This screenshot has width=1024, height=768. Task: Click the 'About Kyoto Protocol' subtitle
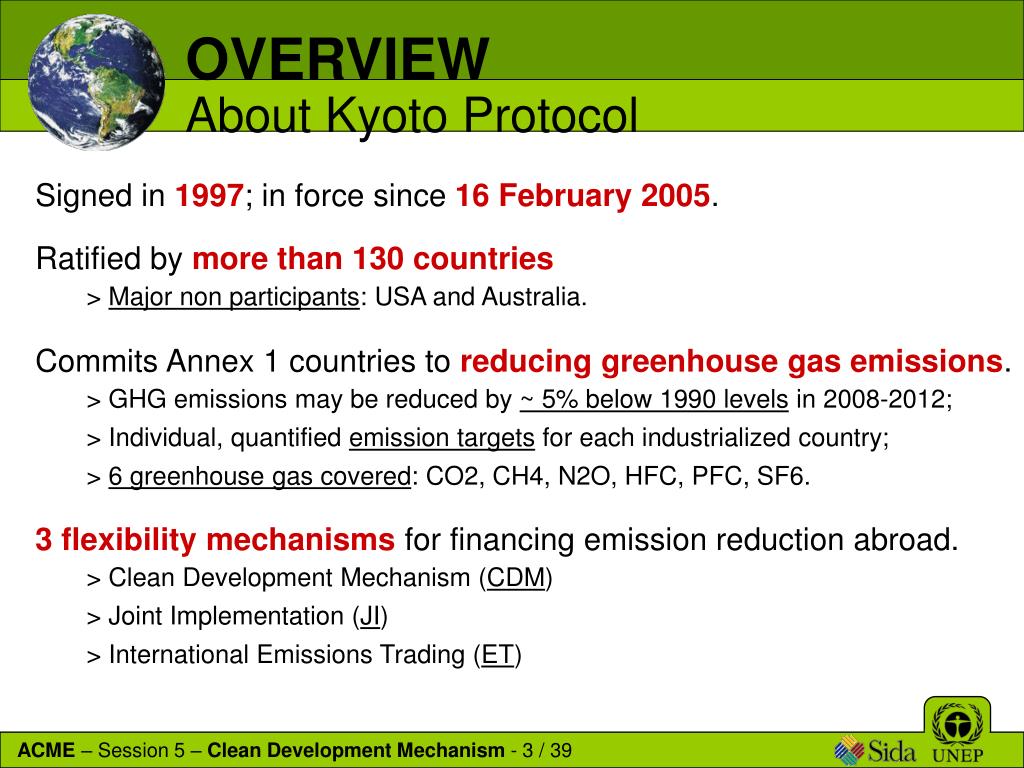click(411, 115)
